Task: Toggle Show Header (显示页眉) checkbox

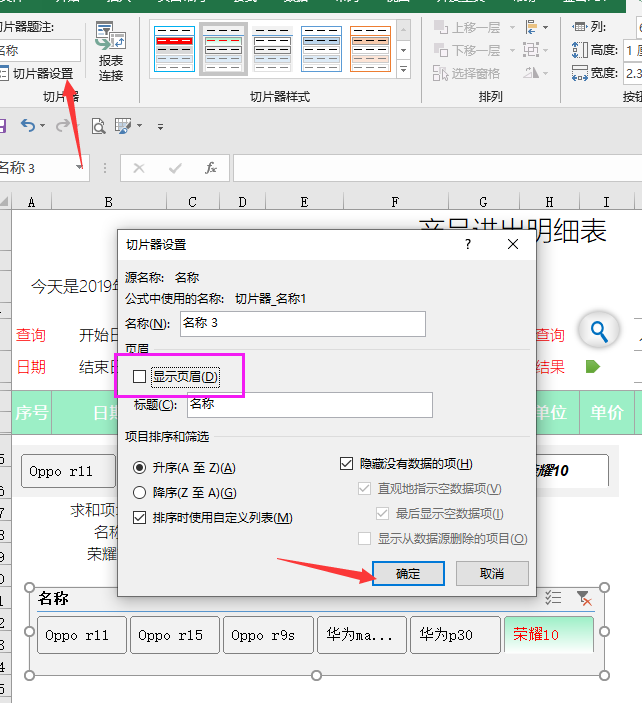Action: [x=139, y=377]
